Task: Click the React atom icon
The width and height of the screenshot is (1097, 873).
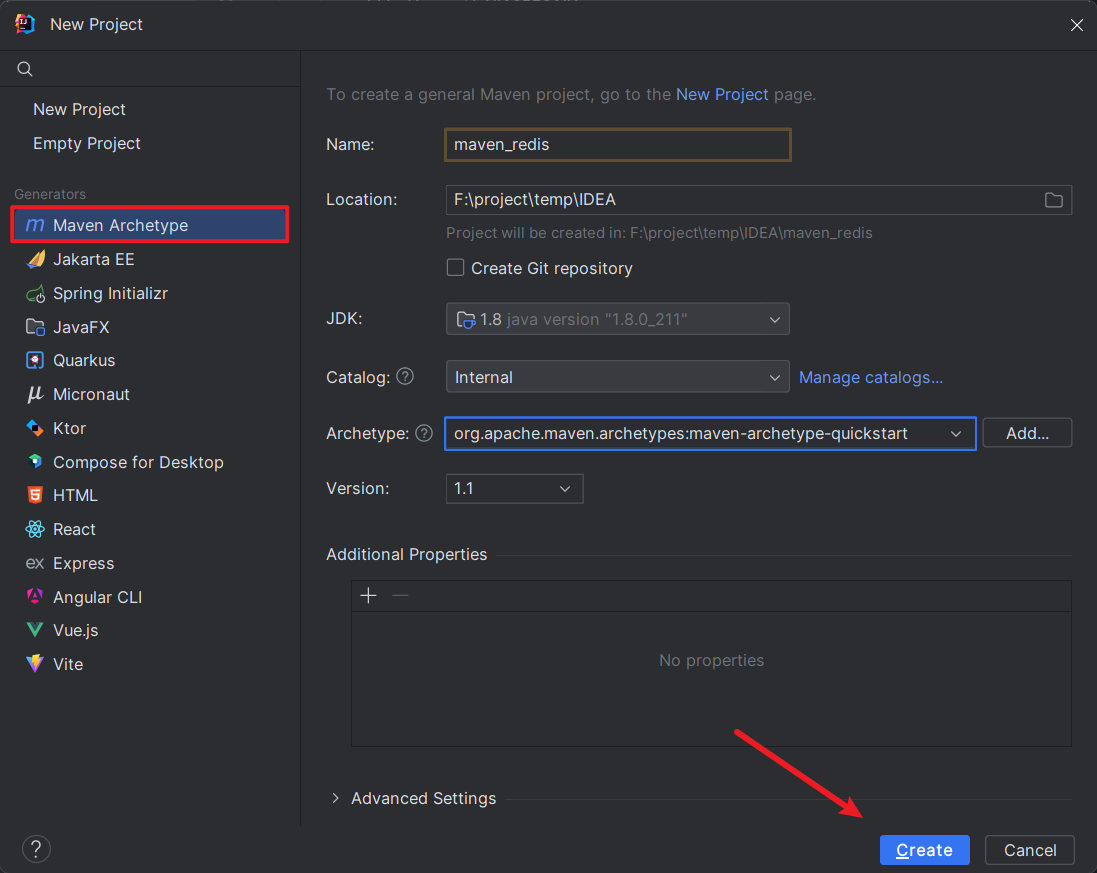Action: pos(34,529)
